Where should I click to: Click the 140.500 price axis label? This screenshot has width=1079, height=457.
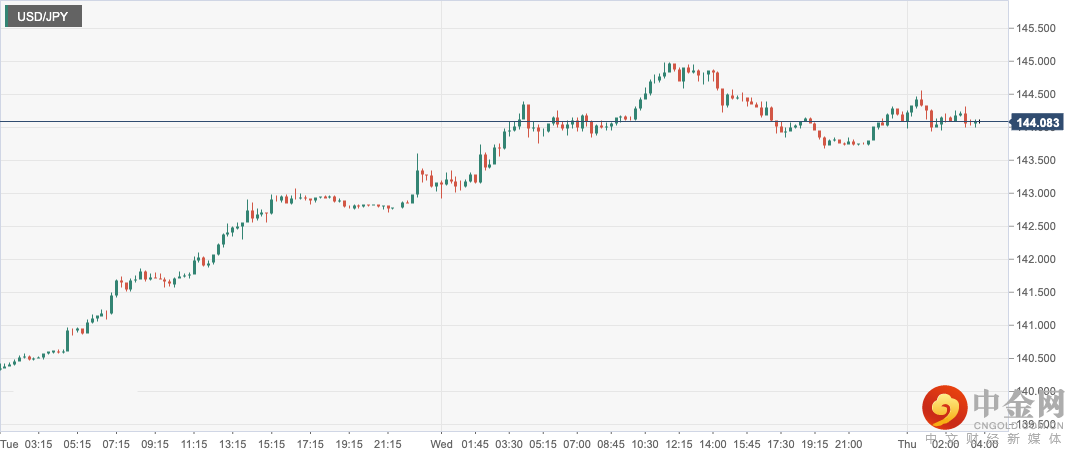pos(1034,359)
